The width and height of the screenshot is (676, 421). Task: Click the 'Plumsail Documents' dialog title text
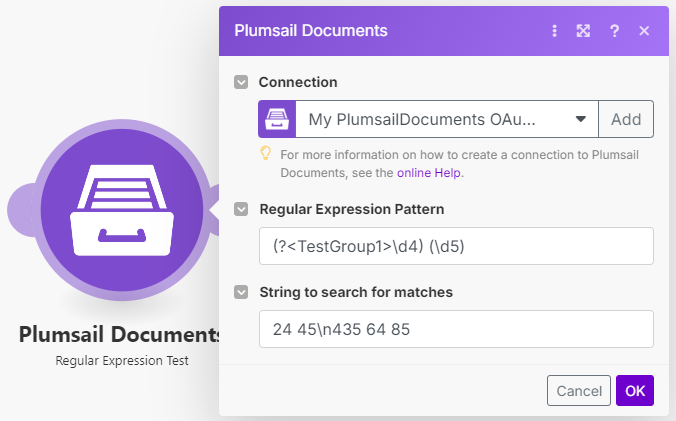(x=311, y=31)
